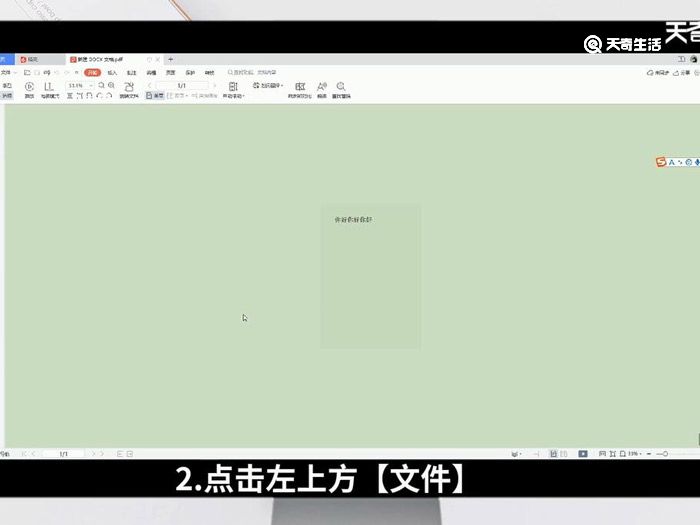The width and height of the screenshot is (700, 525).
Task: Add a new tab with the plus button
Action: pyautogui.click(x=171, y=59)
